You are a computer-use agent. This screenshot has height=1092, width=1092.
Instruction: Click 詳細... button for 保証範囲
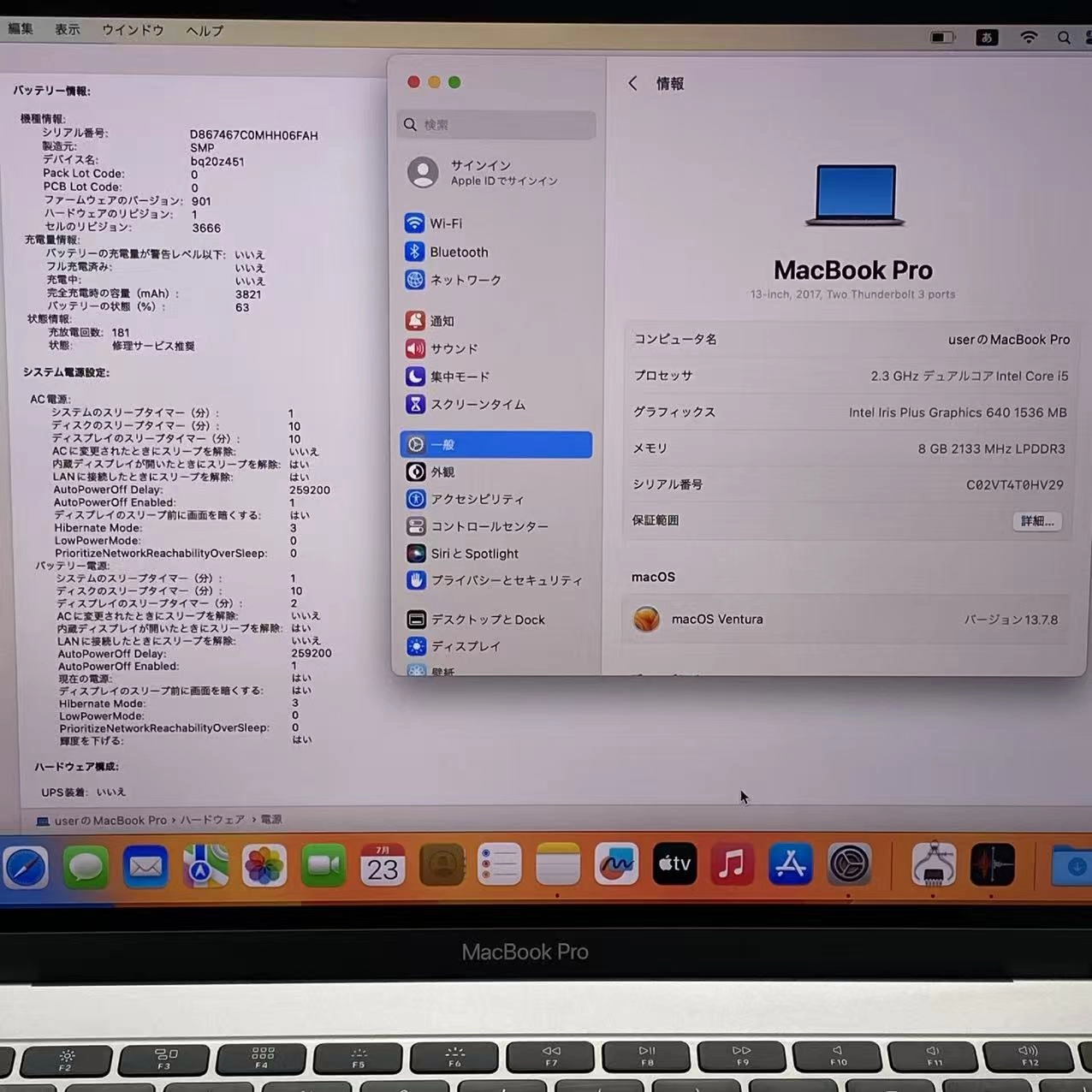(x=1036, y=521)
